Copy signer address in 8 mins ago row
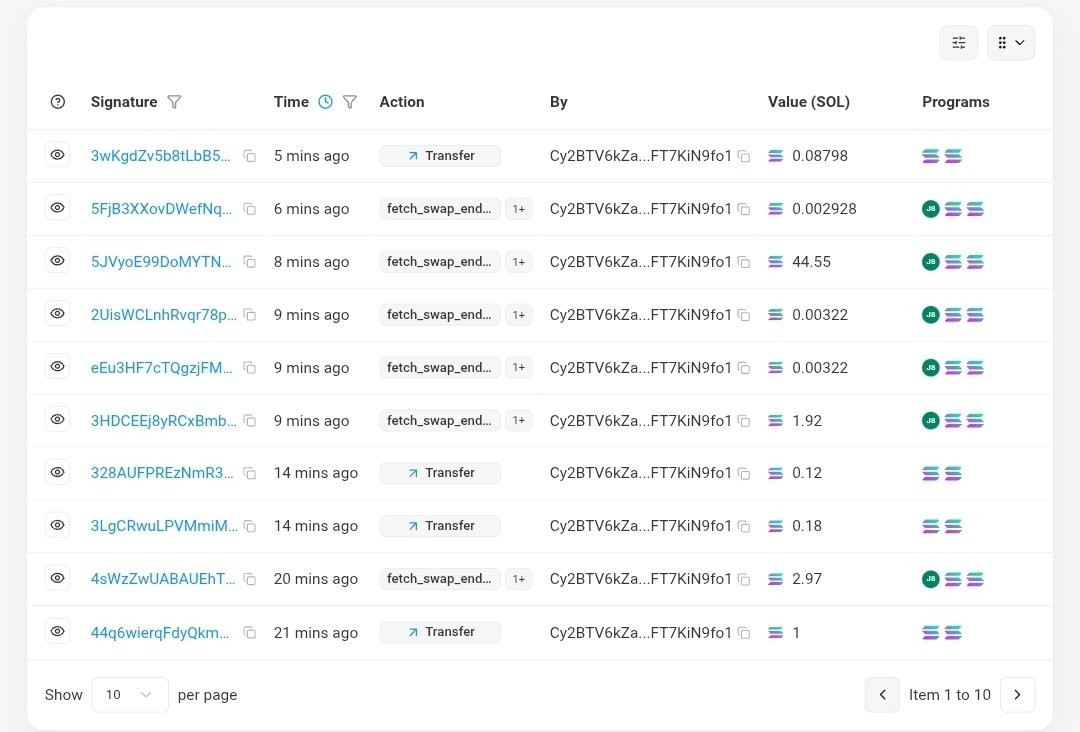The height and width of the screenshot is (732, 1080). tap(744, 262)
